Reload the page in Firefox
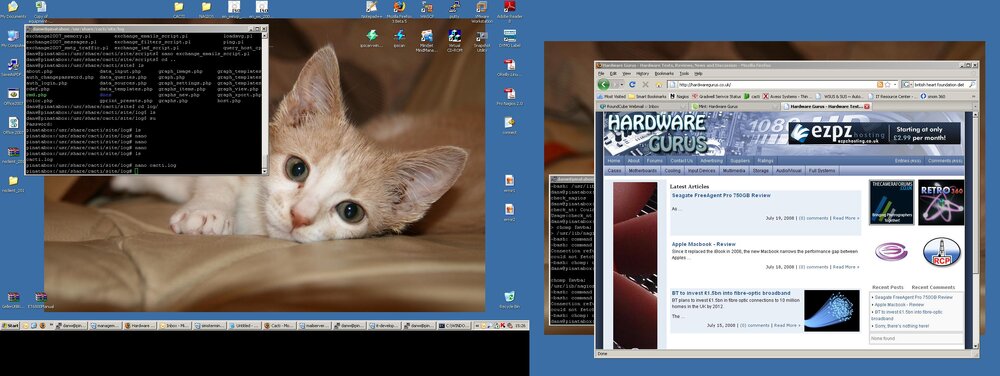 click(632, 84)
